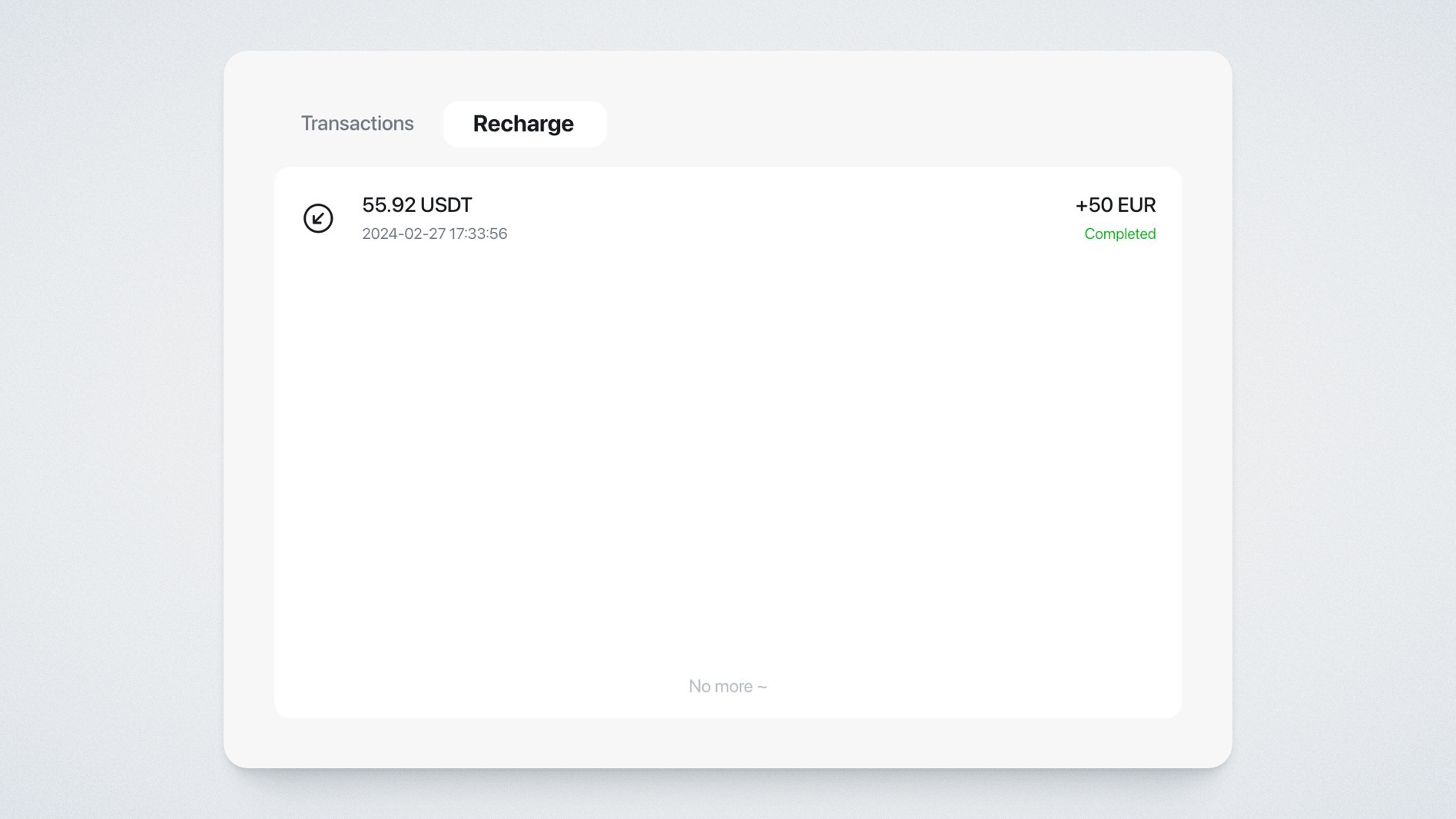Click the 'No more ~' footer text
The image size is (1456, 819).
[x=727, y=686]
